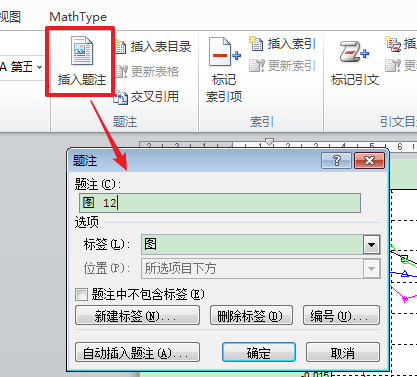The height and width of the screenshot is (377, 417).
Task: Close the Caption (题注) dialog
Action: pos(369,161)
